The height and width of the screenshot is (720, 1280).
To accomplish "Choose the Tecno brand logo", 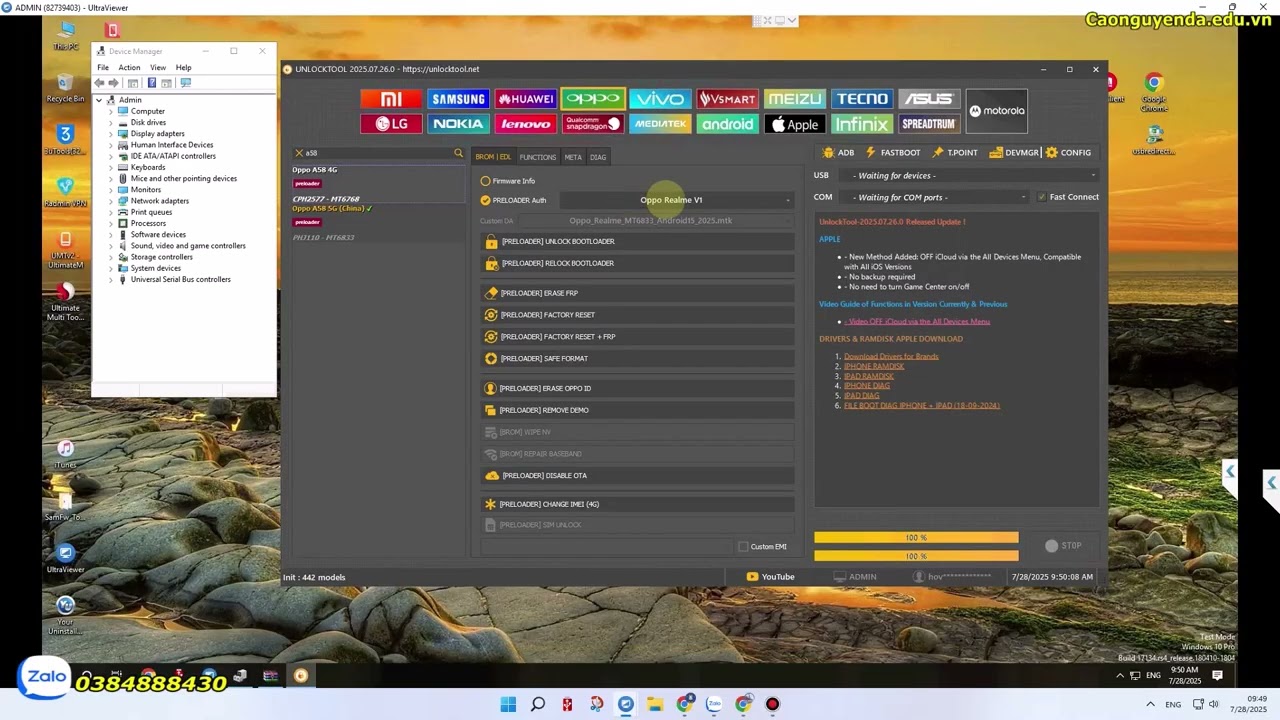I will 862,99.
